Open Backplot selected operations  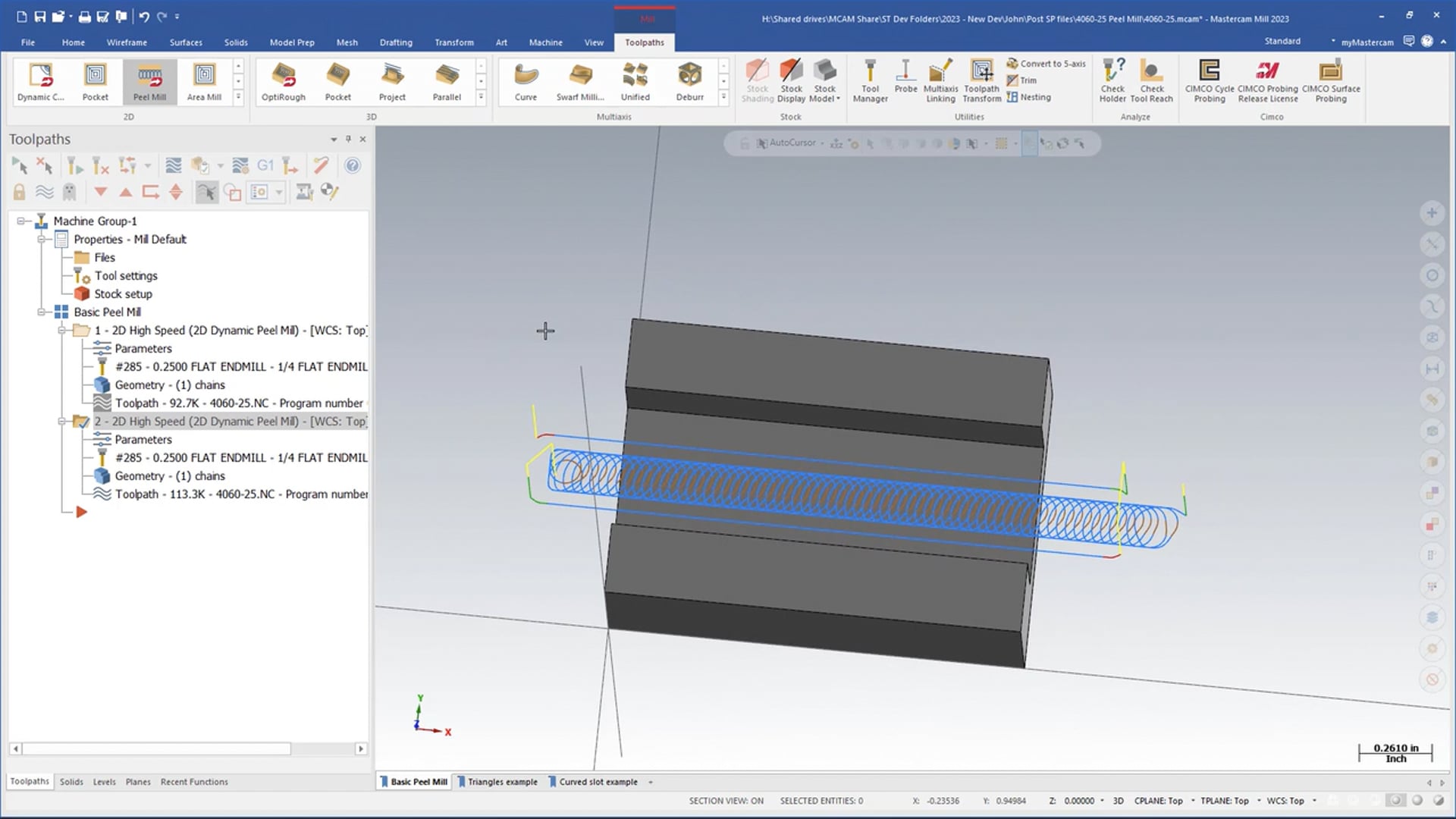tap(174, 165)
